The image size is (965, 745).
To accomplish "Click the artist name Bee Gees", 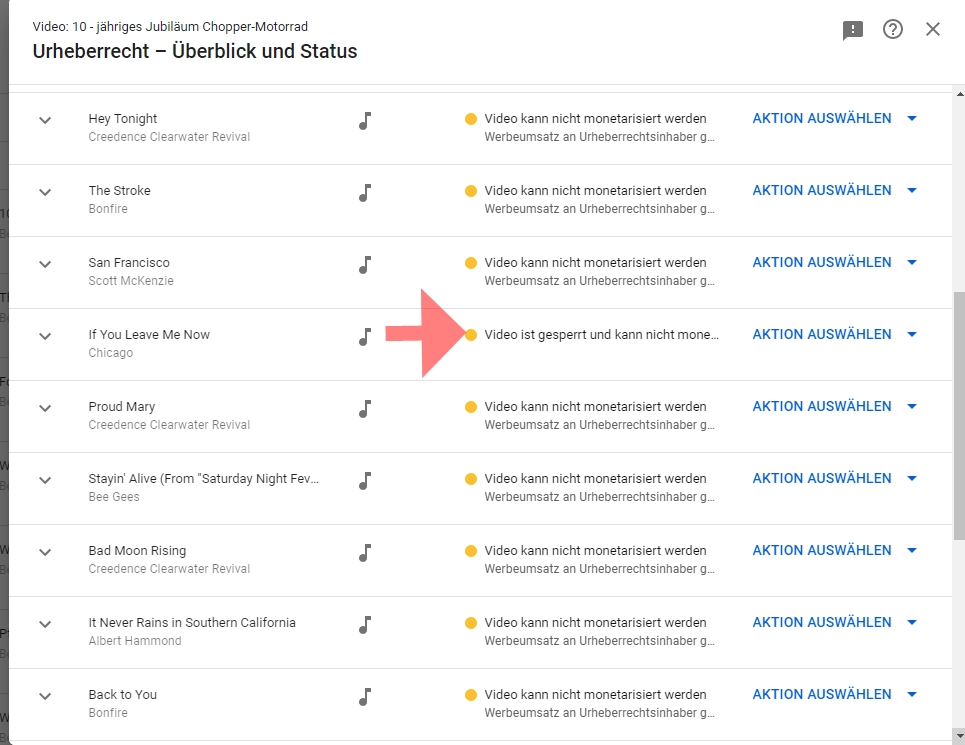I will tap(114, 496).
